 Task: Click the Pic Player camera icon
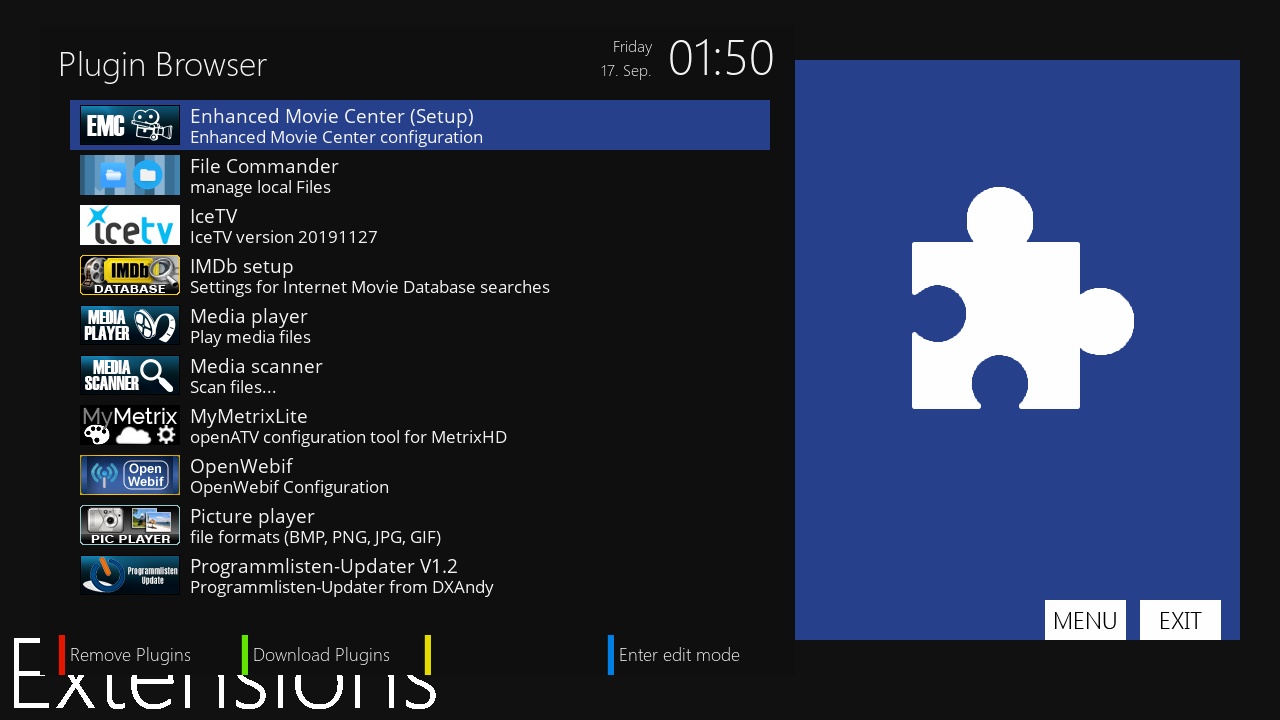pos(130,525)
